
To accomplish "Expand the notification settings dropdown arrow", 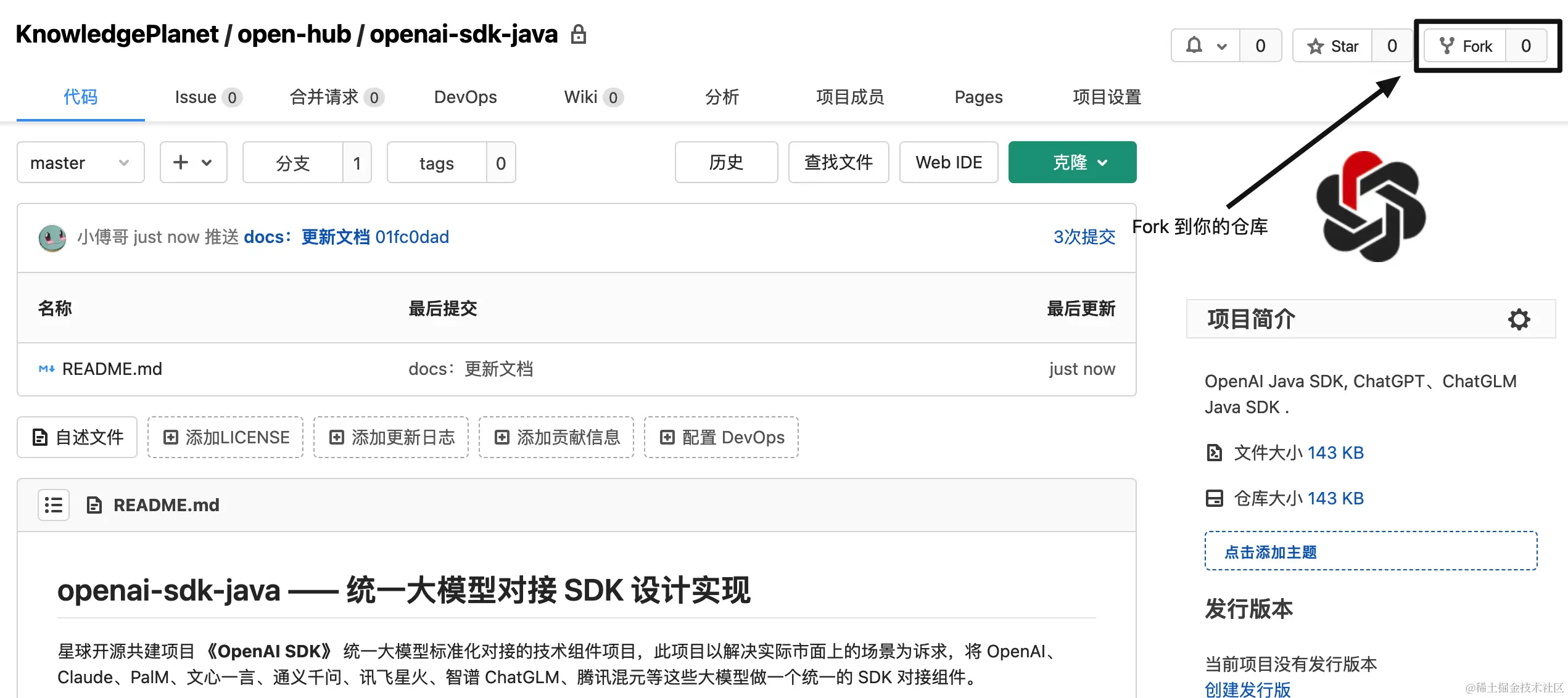I will 1221,46.
